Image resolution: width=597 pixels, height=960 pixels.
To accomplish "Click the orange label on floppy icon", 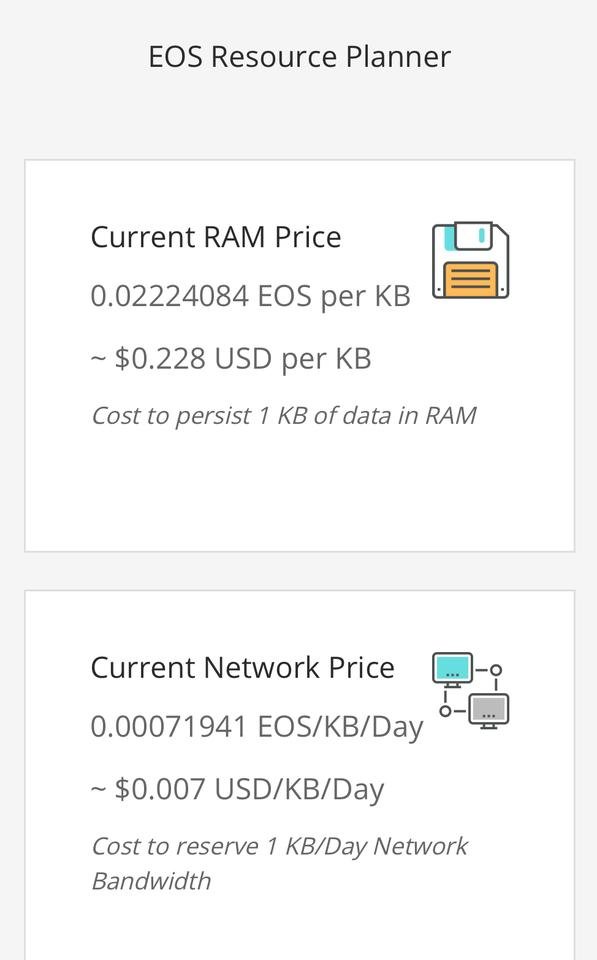I will [x=470, y=279].
